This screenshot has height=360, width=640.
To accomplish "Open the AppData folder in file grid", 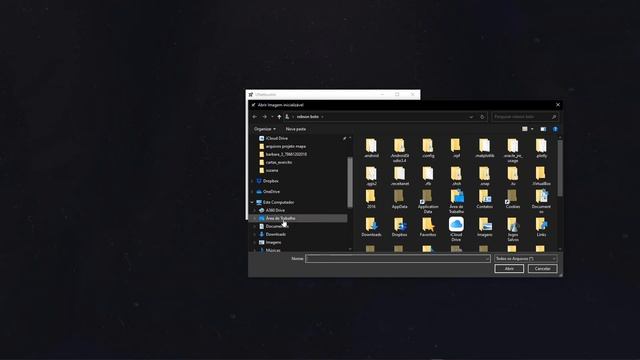I will click(x=399, y=199).
